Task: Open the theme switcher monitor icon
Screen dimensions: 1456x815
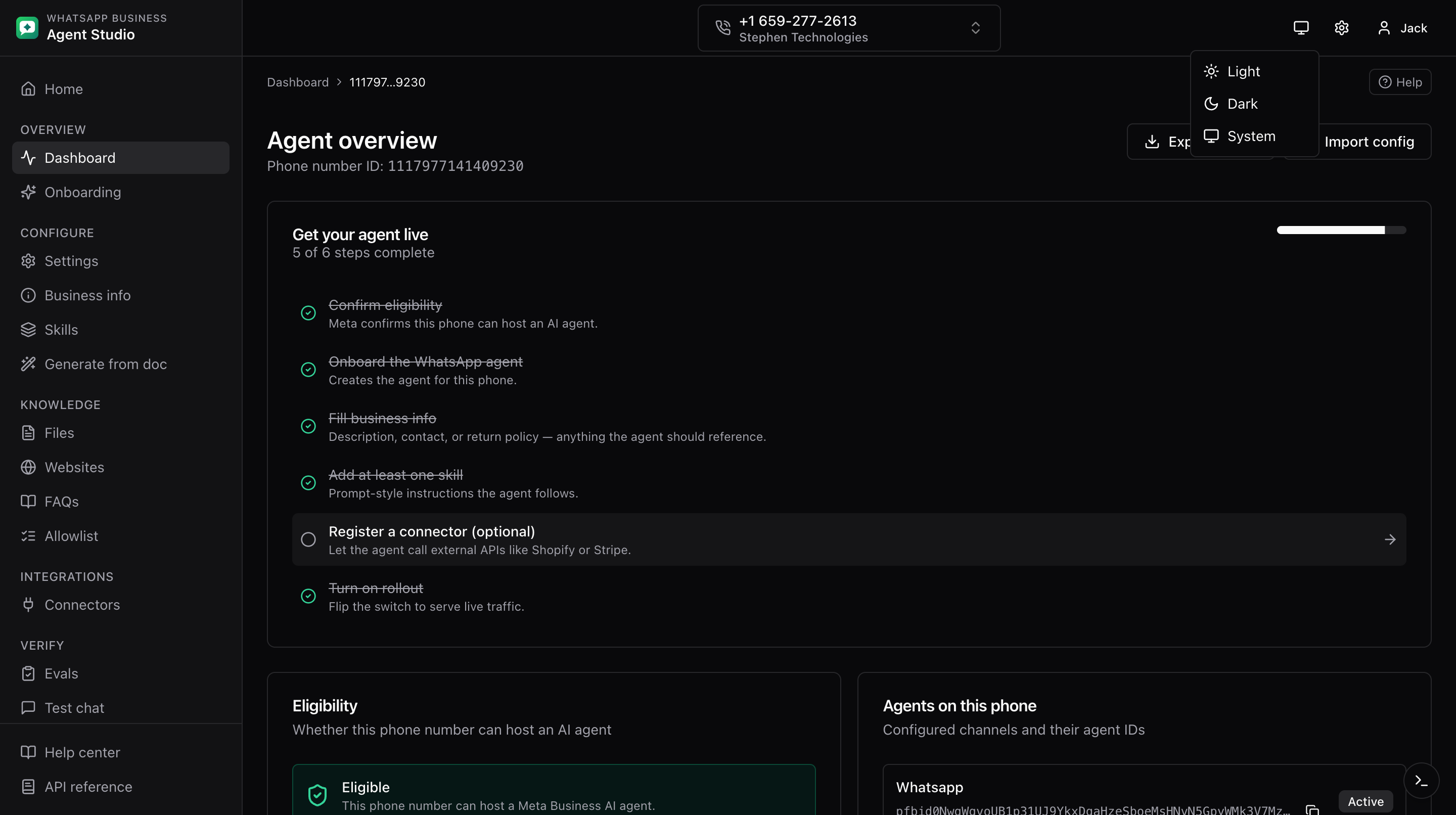Action: [1301, 28]
